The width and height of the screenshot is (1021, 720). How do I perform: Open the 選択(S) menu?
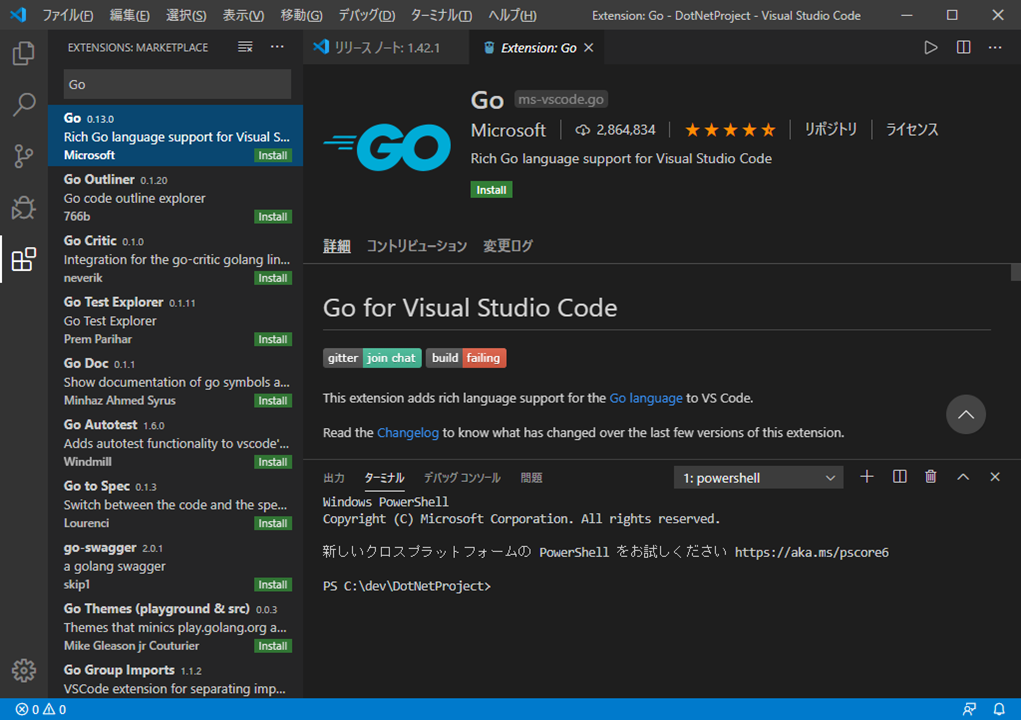tap(186, 15)
